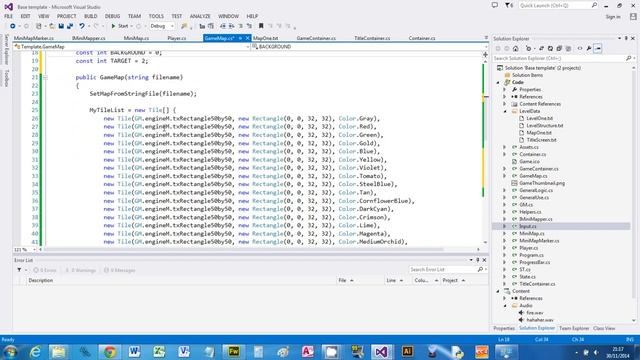Open the Windows Start menu
The height and width of the screenshot is (360, 640).
point(11,351)
